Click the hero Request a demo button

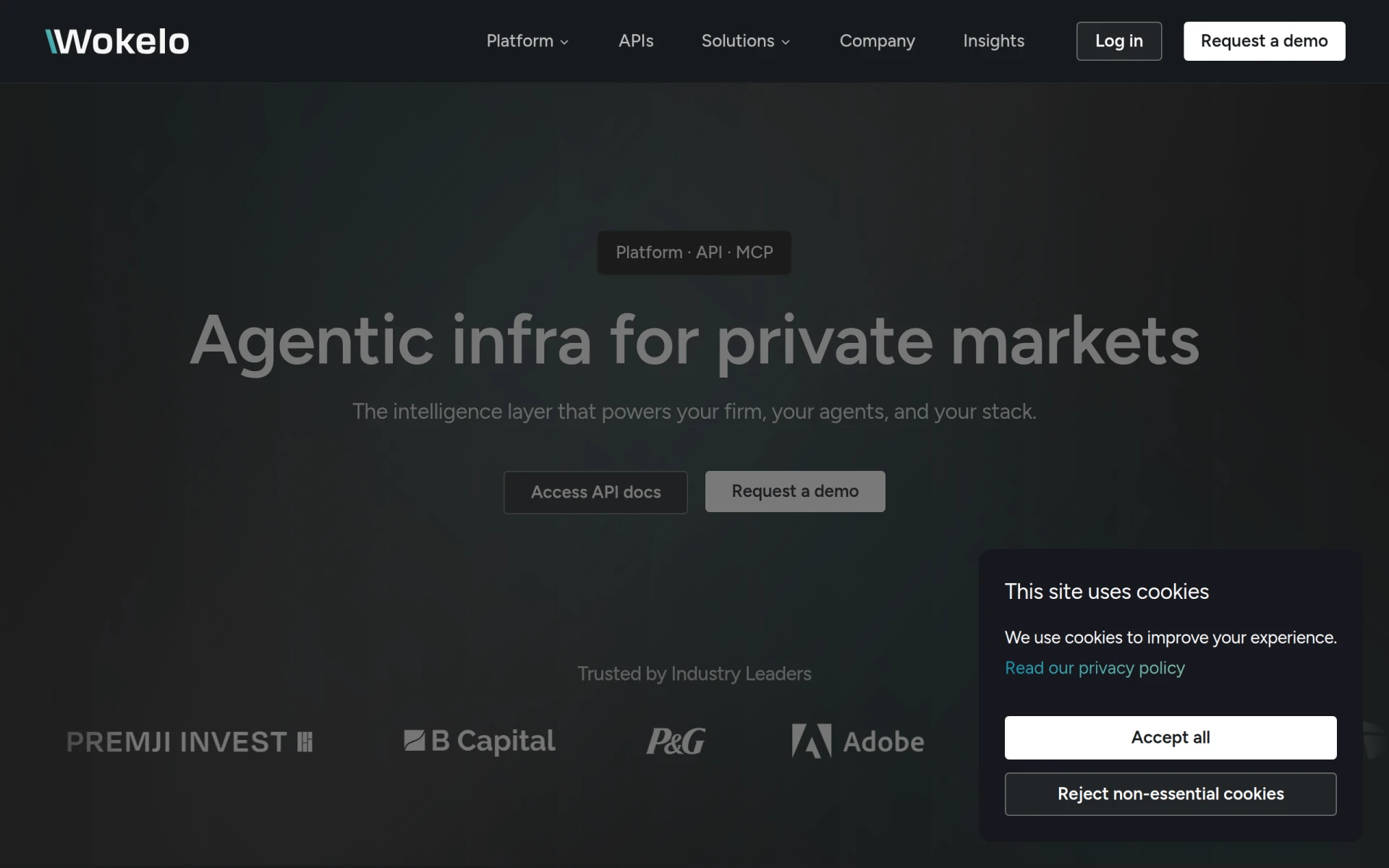pos(795,491)
